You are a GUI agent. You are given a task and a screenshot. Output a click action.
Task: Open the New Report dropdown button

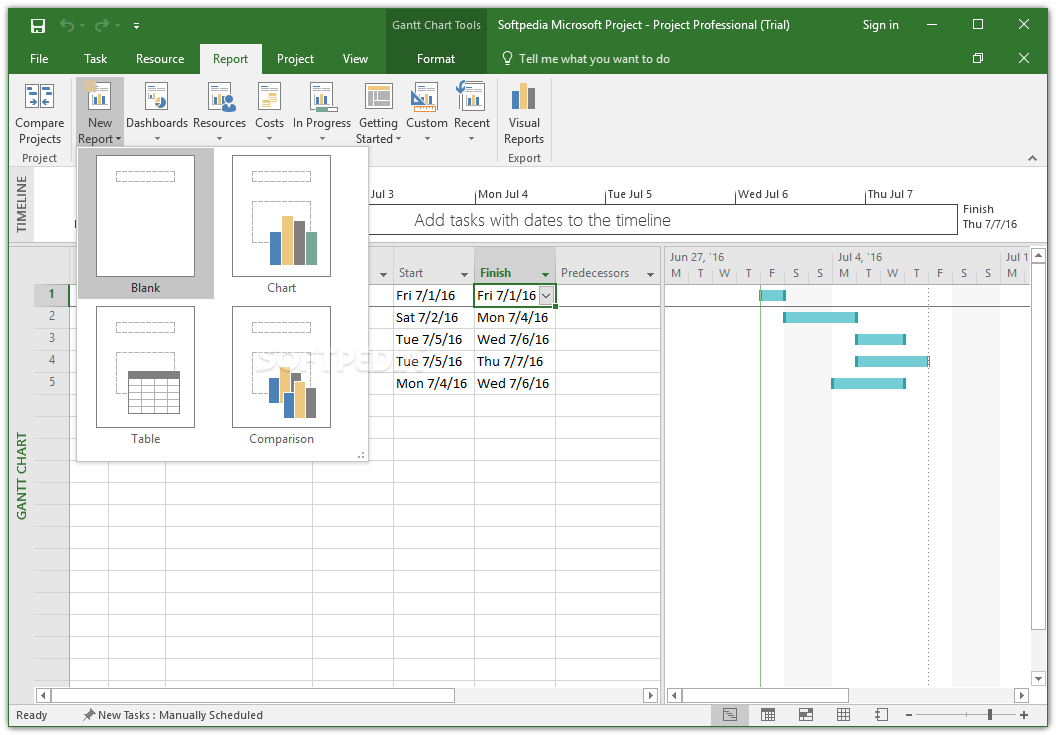pyautogui.click(x=100, y=113)
